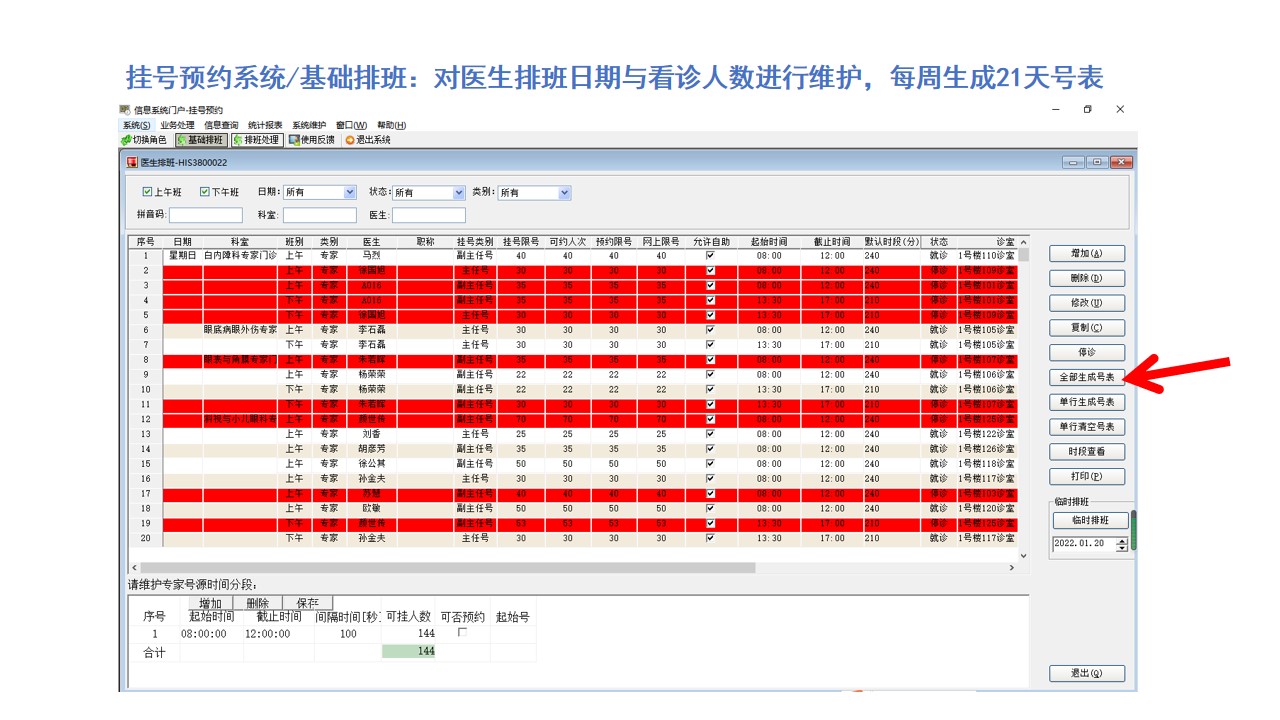Open the 系统维护 menu
Image resolution: width=1280 pixels, height=720 pixels.
coord(309,125)
